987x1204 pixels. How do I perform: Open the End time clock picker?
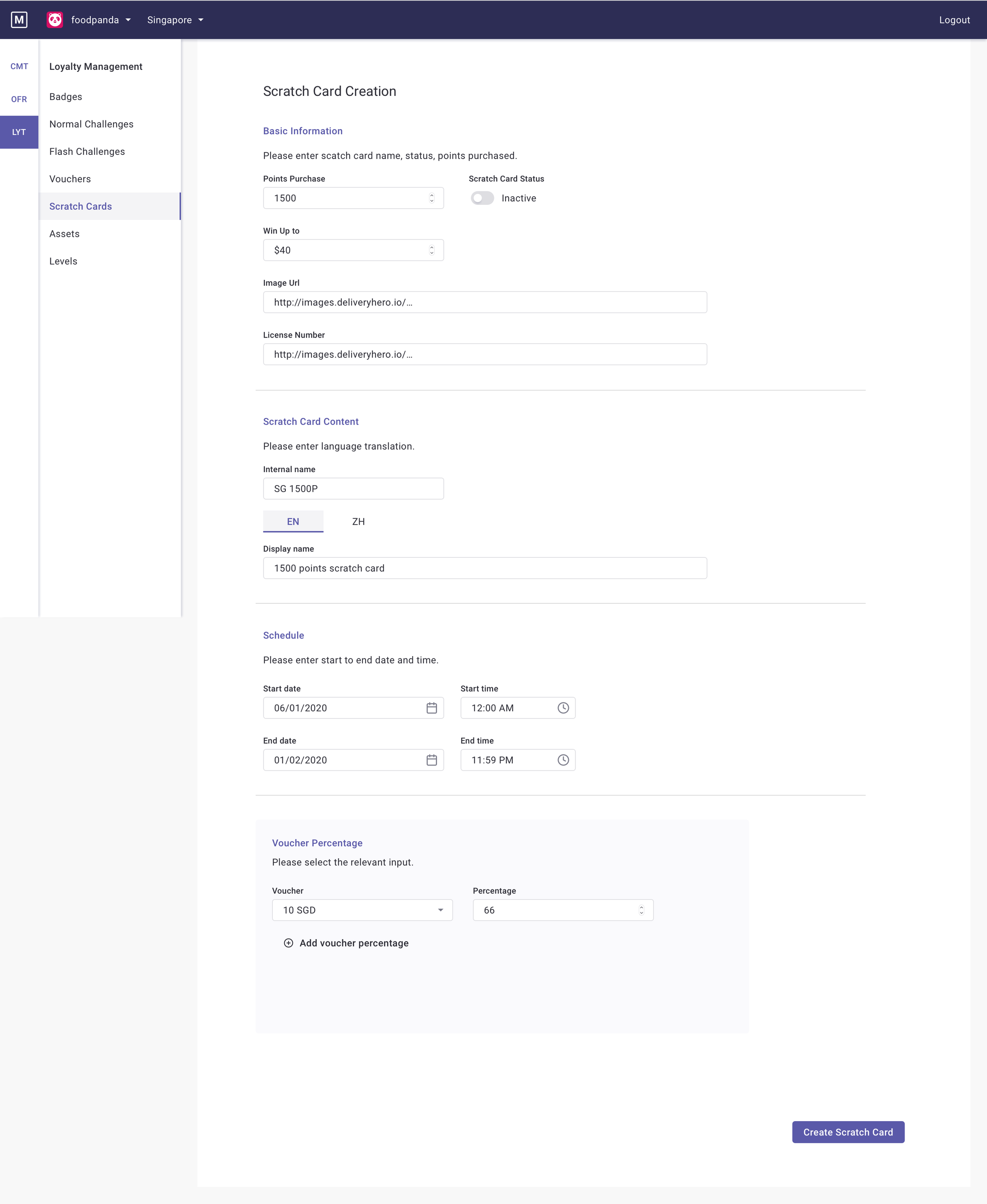click(x=563, y=760)
